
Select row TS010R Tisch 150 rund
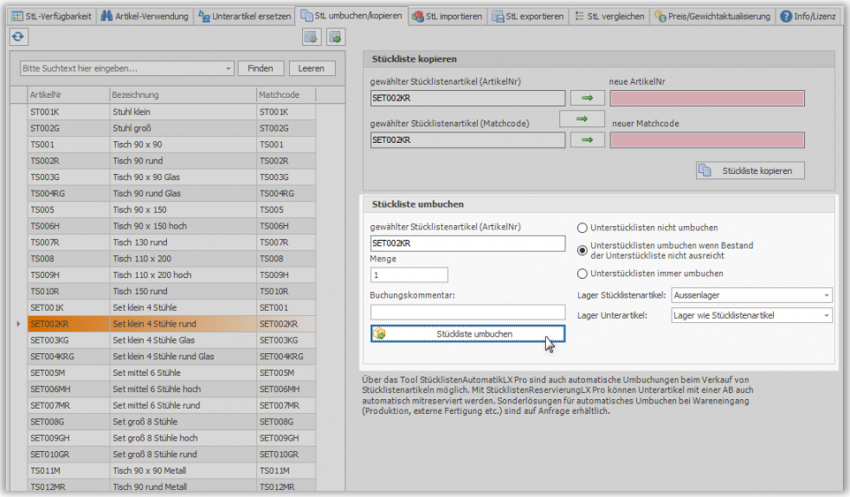tap(171, 291)
